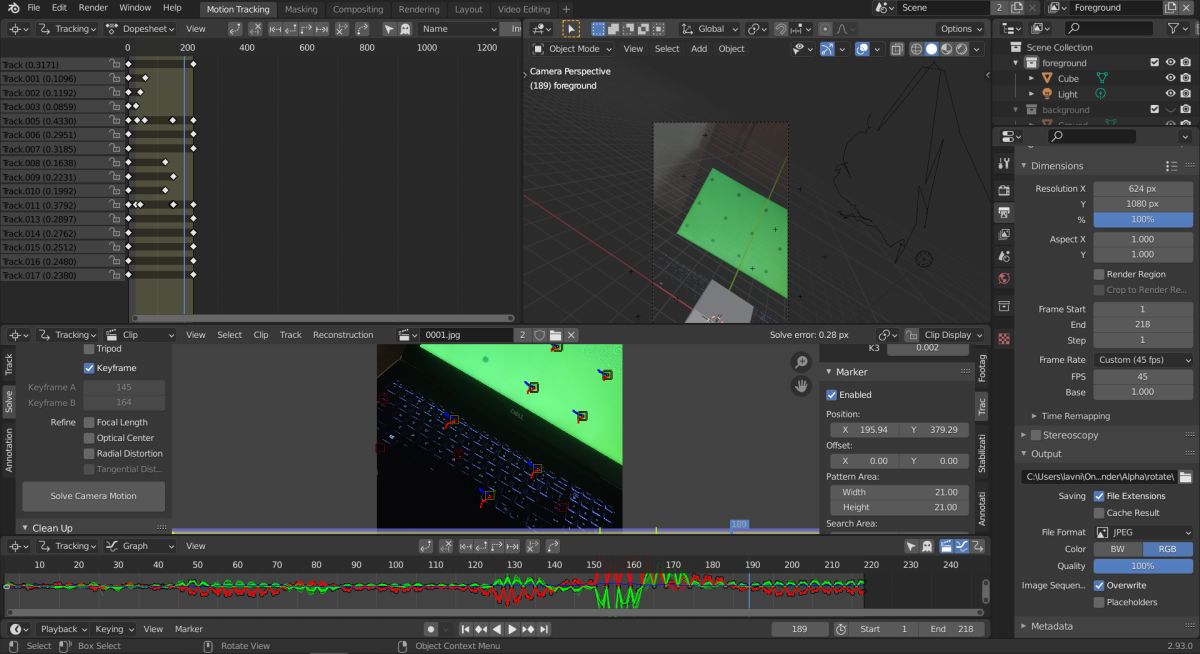Enable Tripod solver checkbox

(x=89, y=349)
